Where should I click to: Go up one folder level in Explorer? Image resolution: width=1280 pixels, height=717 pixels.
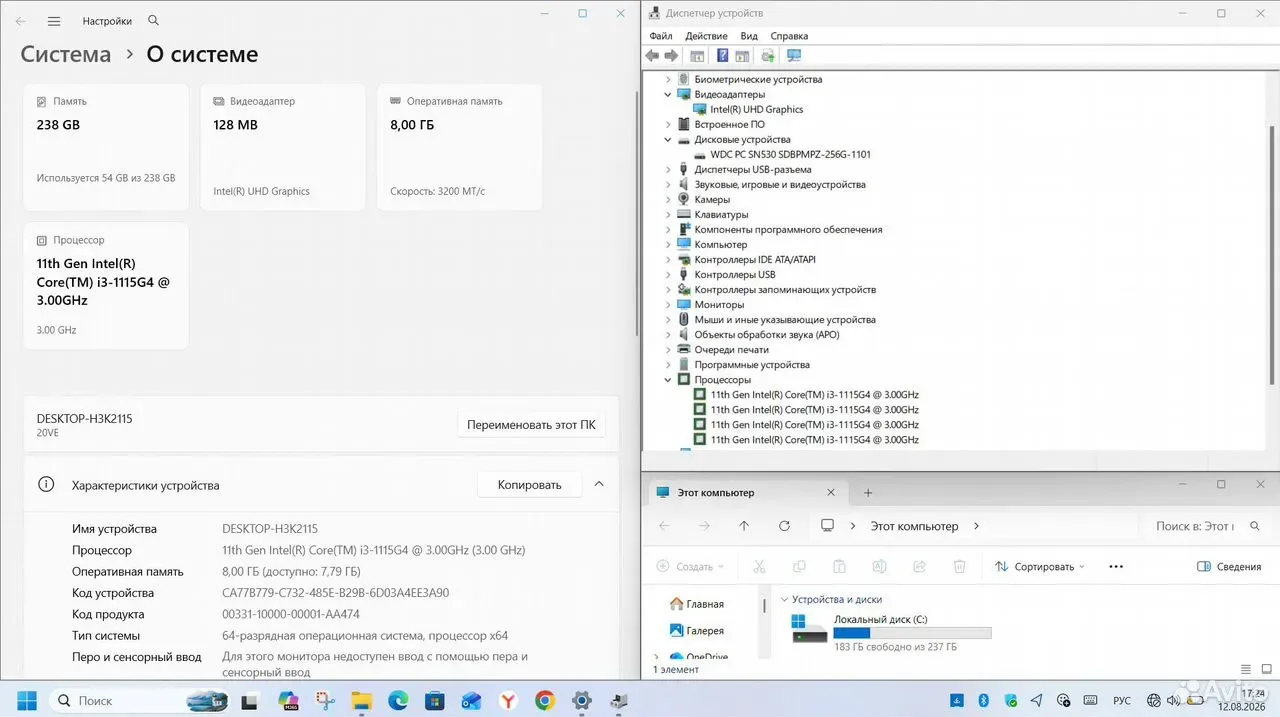[x=744, y=526]
